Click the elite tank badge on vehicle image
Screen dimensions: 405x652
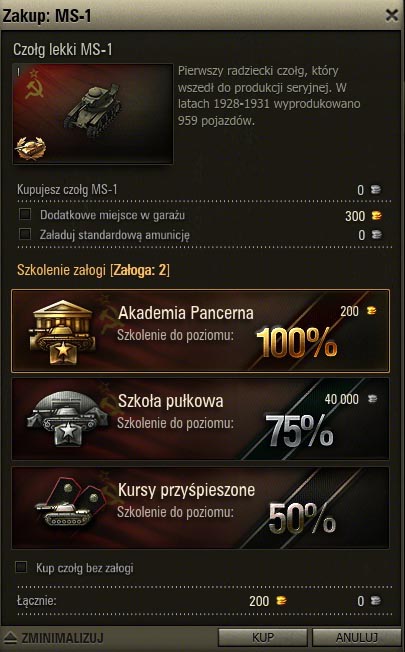pos(30,148)
